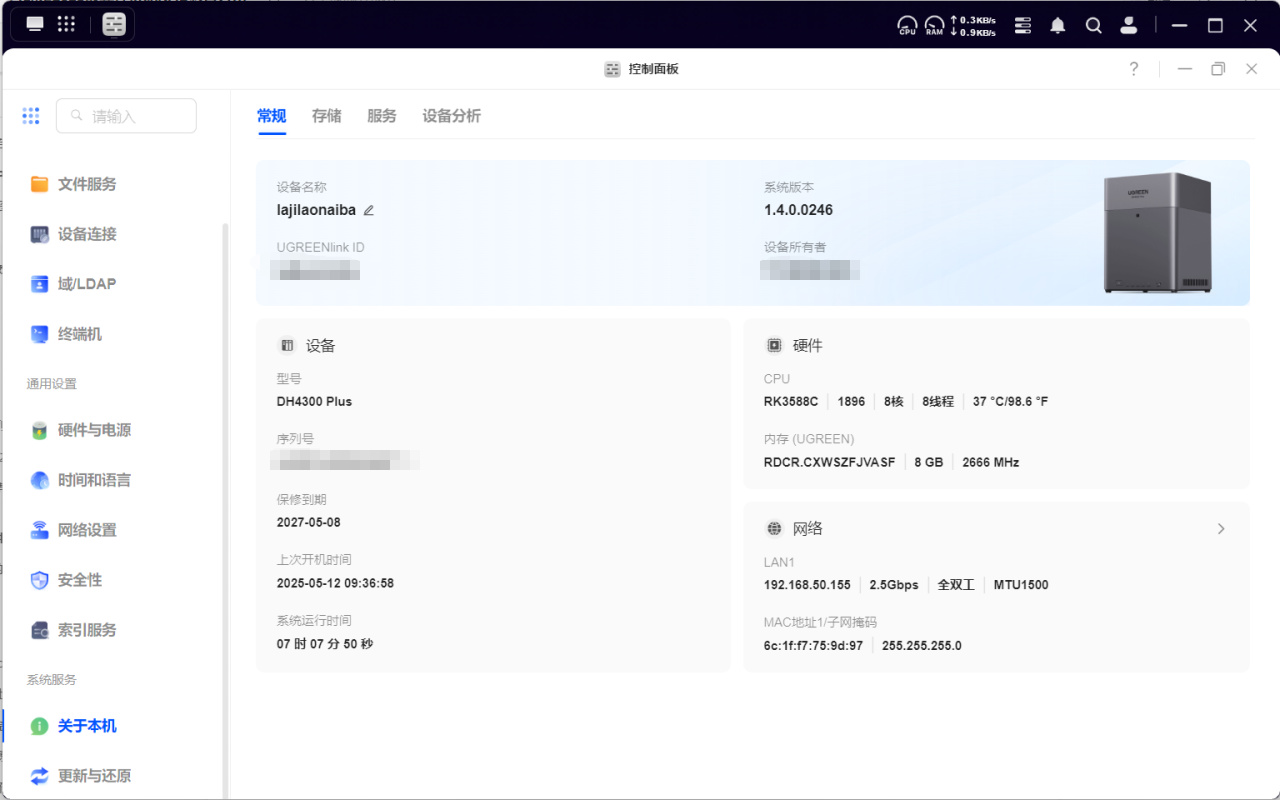Viewport: 1280px width, 800px height.
Task: Minimize the 控制面板 inner window
Action: [1185, 69]
